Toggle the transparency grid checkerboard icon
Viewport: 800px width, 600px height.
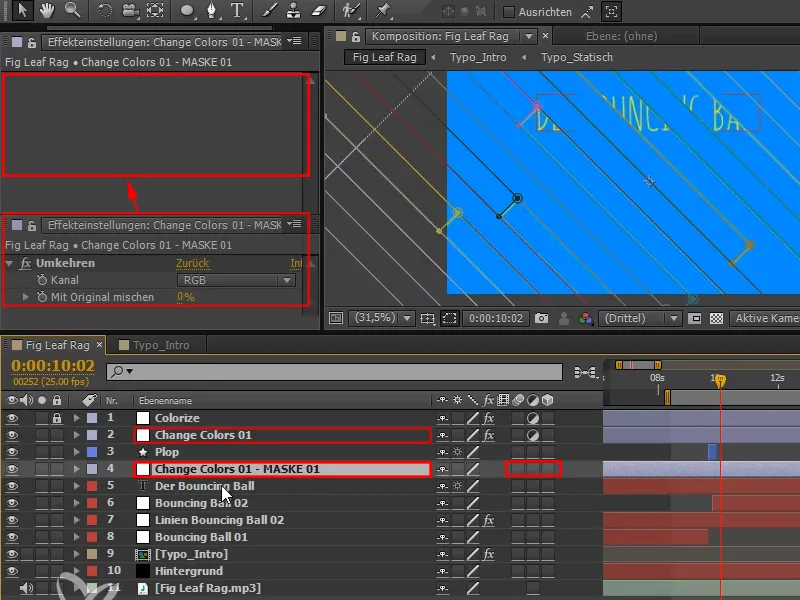click(716, 318)
